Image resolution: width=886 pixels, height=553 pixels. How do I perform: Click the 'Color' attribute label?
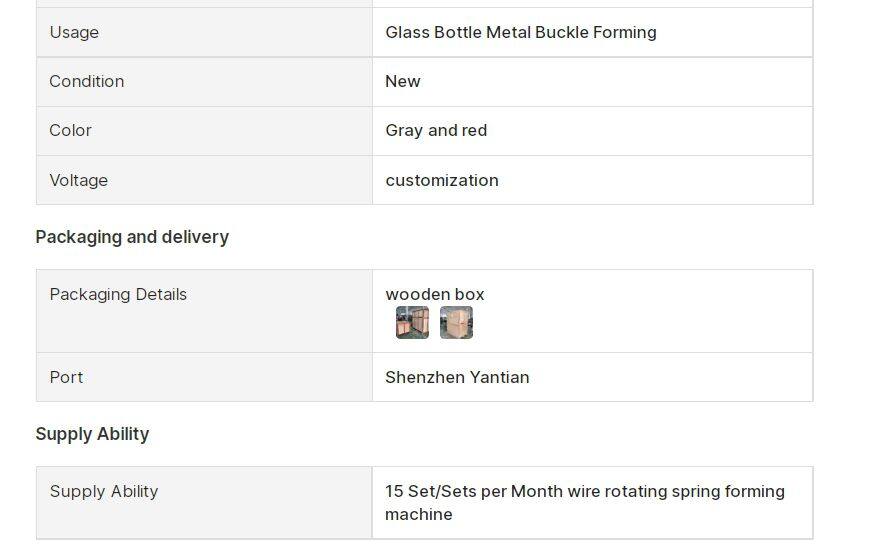tap(70, 130)
